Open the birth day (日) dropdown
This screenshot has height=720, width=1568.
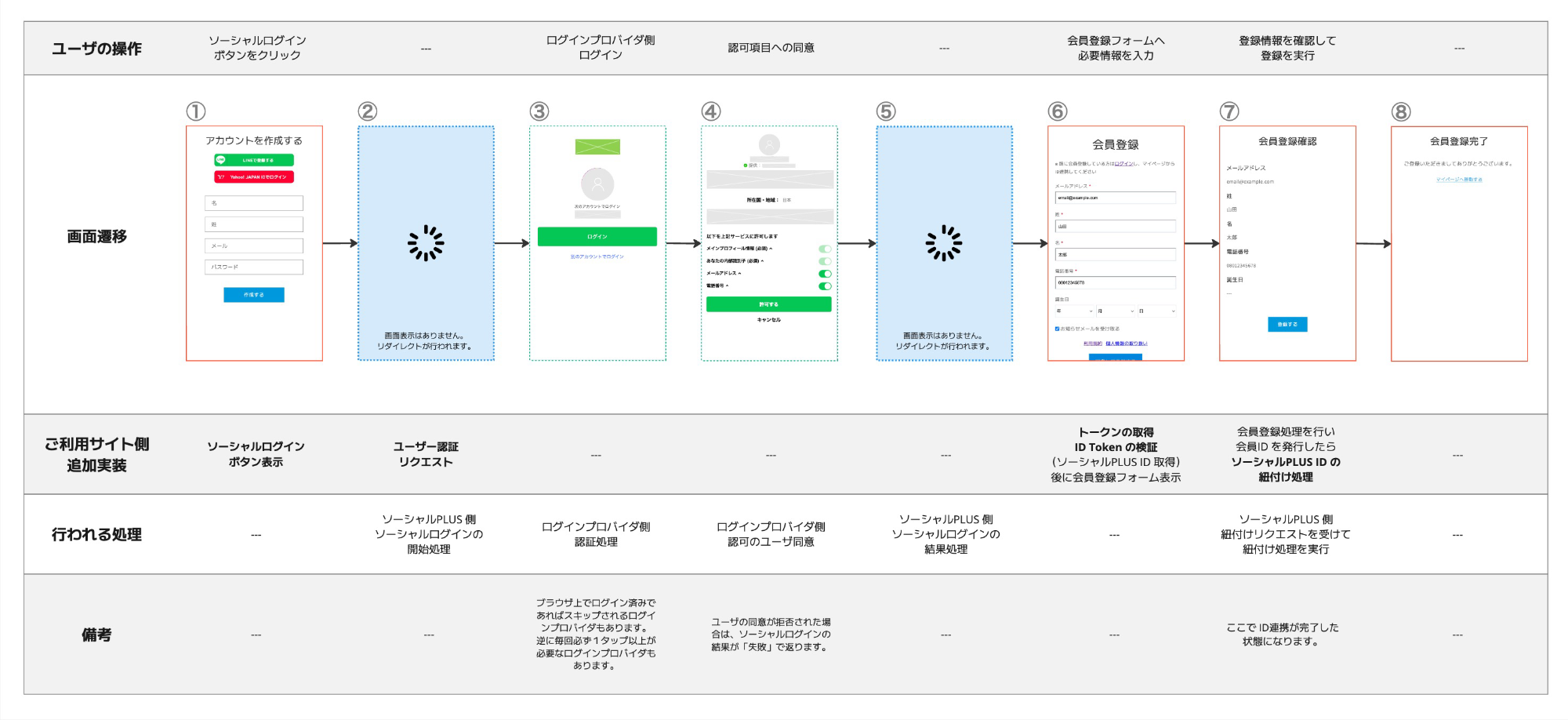(x=1156, y=311)
